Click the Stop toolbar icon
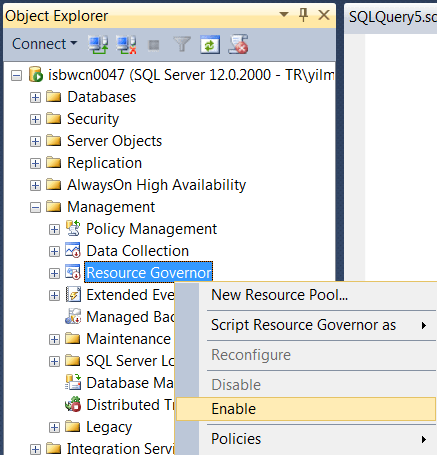The height and width of the screenshot is (455, 437). click(x=154, y=45)
